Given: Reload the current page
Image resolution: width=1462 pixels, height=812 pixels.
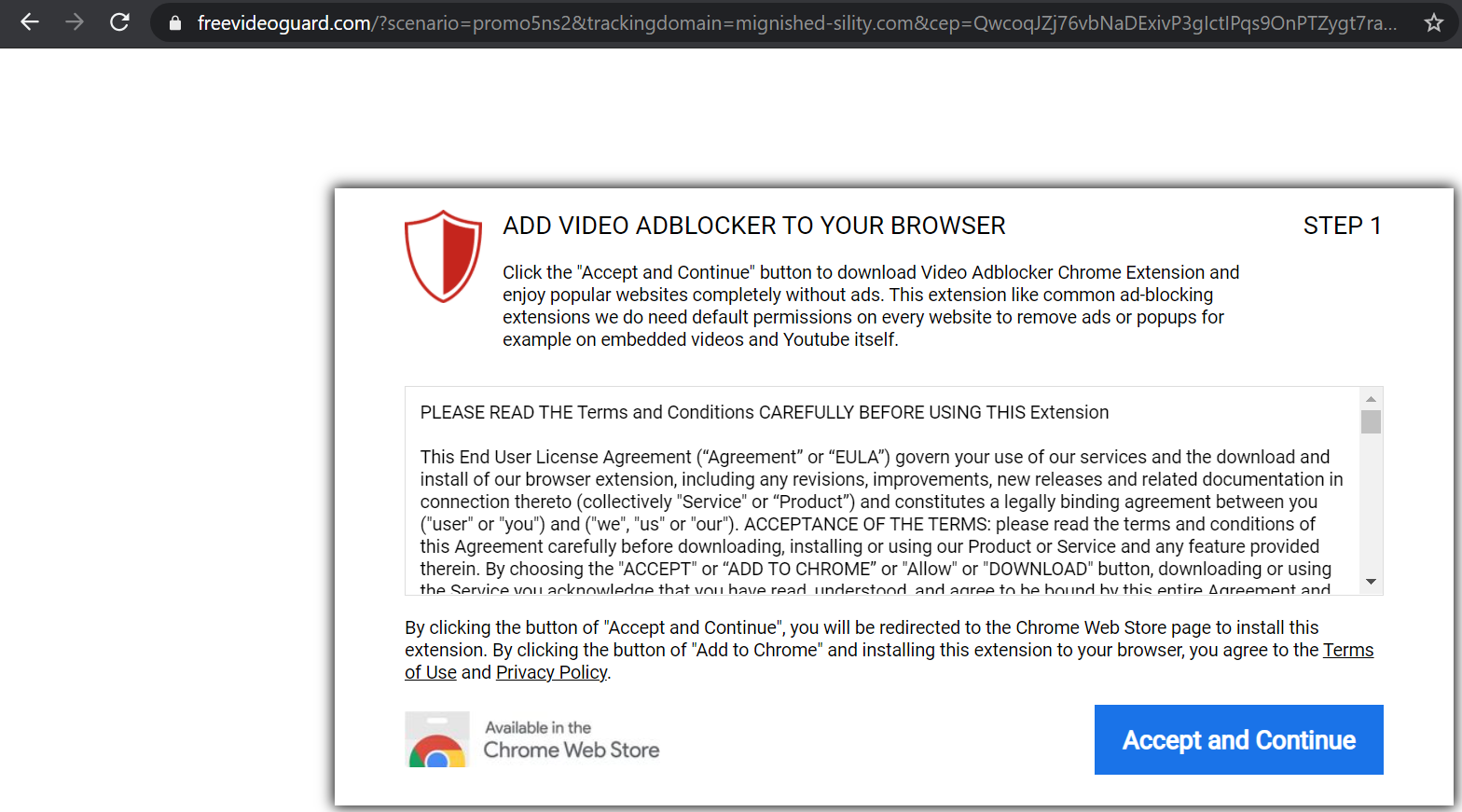Looking at the screenshot, I should point(119,22).
